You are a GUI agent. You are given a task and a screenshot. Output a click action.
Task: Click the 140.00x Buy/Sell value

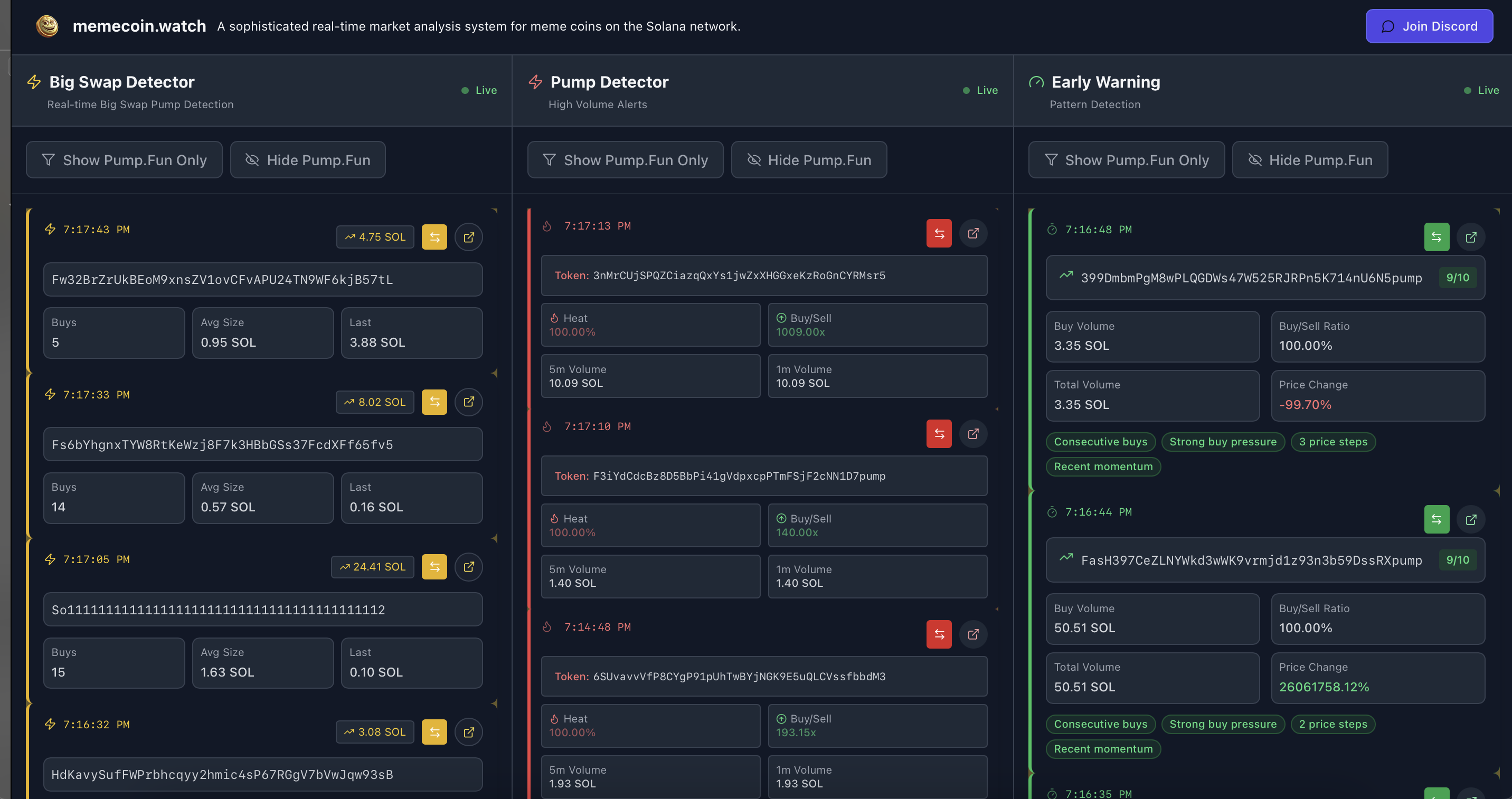tap(797, 532)
